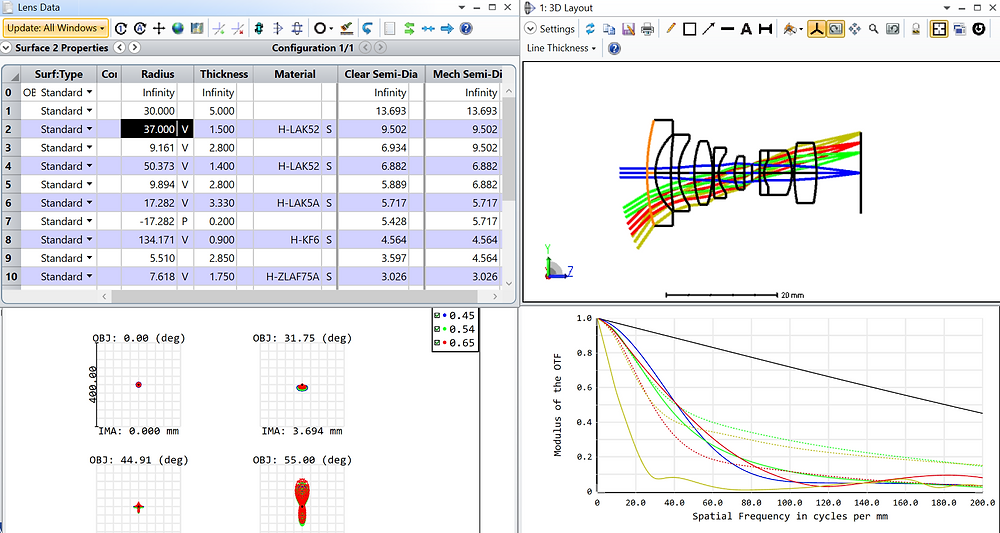Click the plus crosshair icon in Lens Data toolbar

point(159,28)
